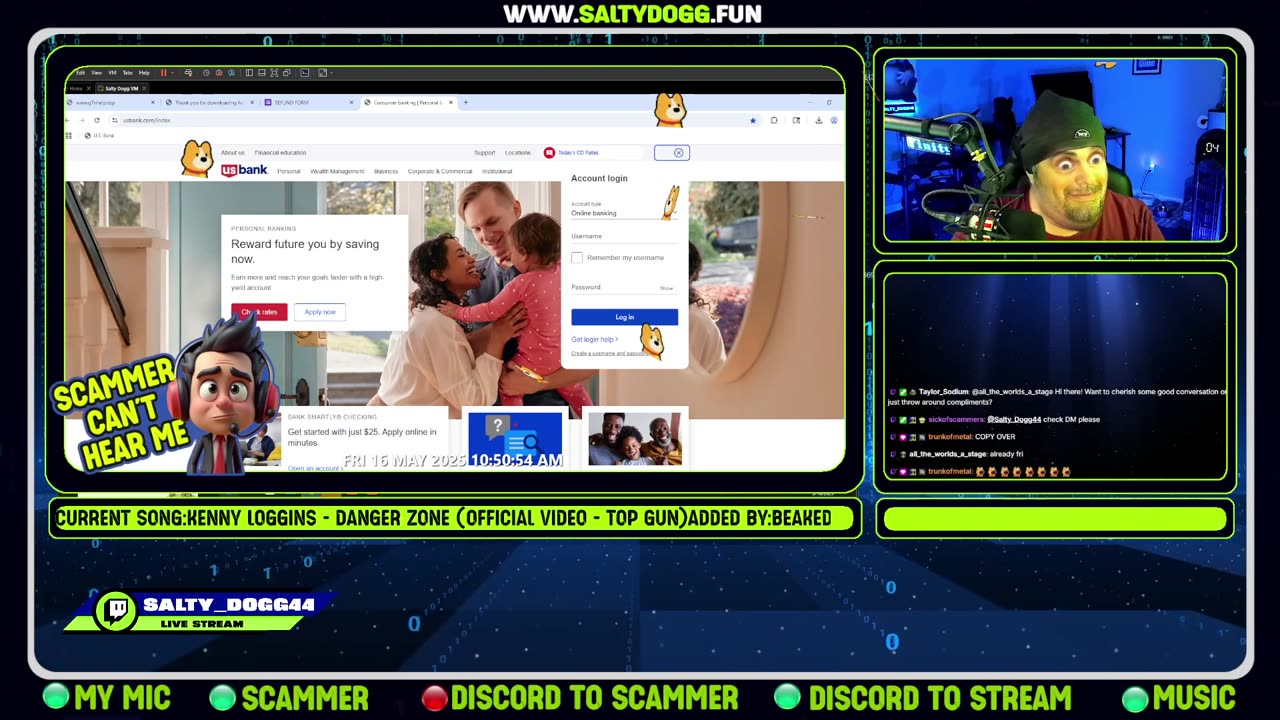Open the About us link
Image resolution: width=1280 pixels, height=720 pixels.
coord(233,153)
